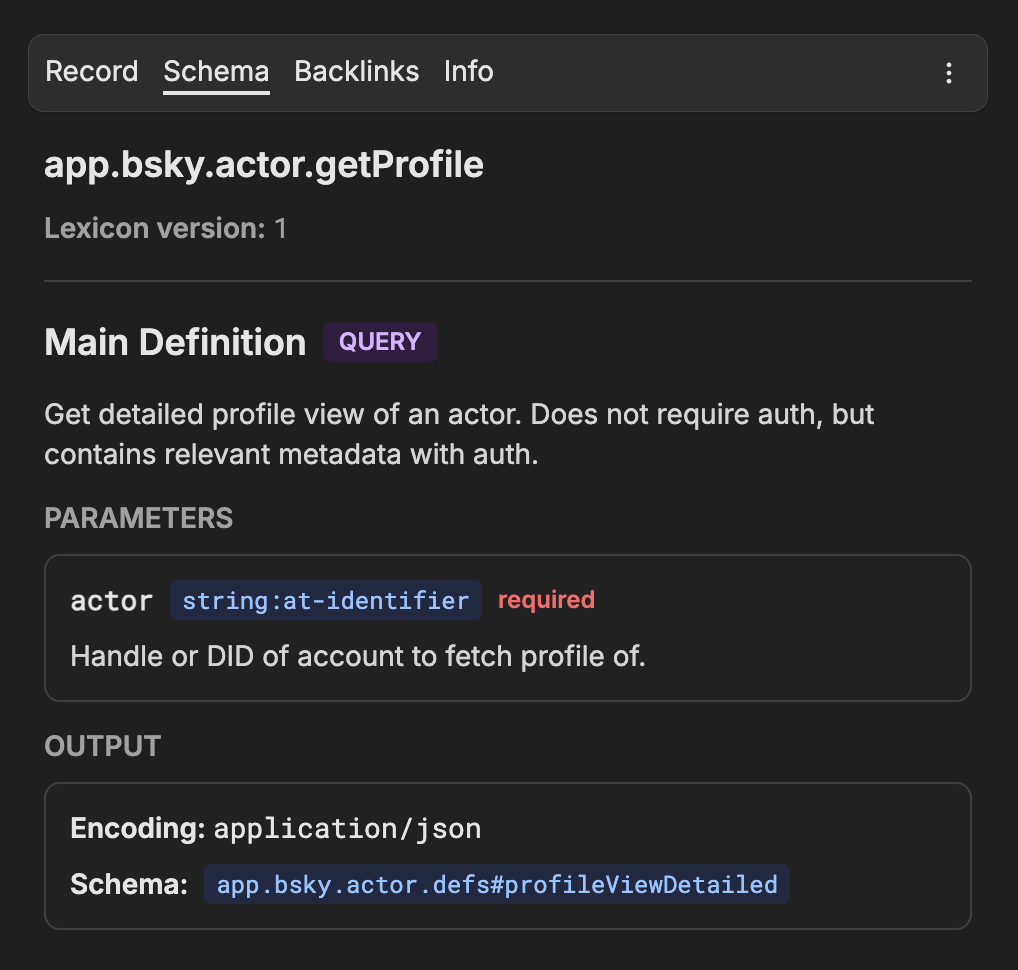Viewport: 1018px width, 970px height.
Task: Open the Backlinks tab
Action: (356, 72)
